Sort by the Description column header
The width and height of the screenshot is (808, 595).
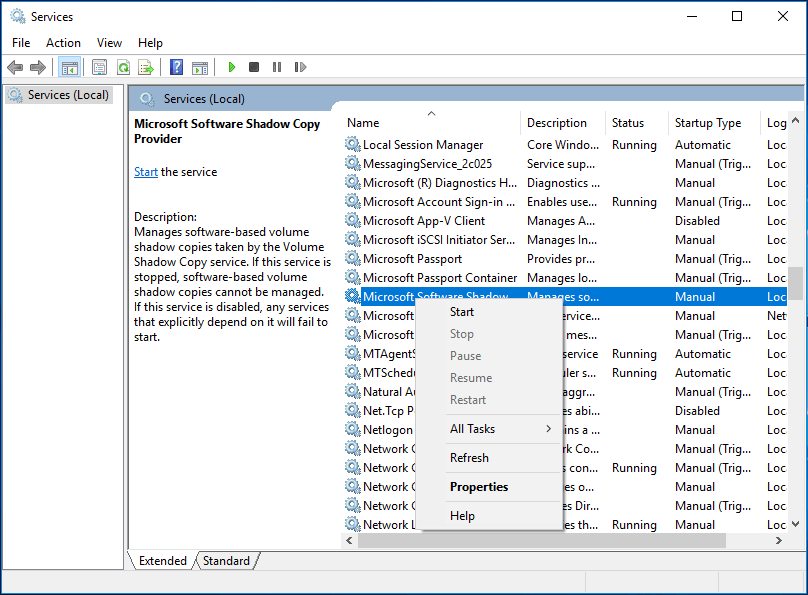(x=563, y=123)
